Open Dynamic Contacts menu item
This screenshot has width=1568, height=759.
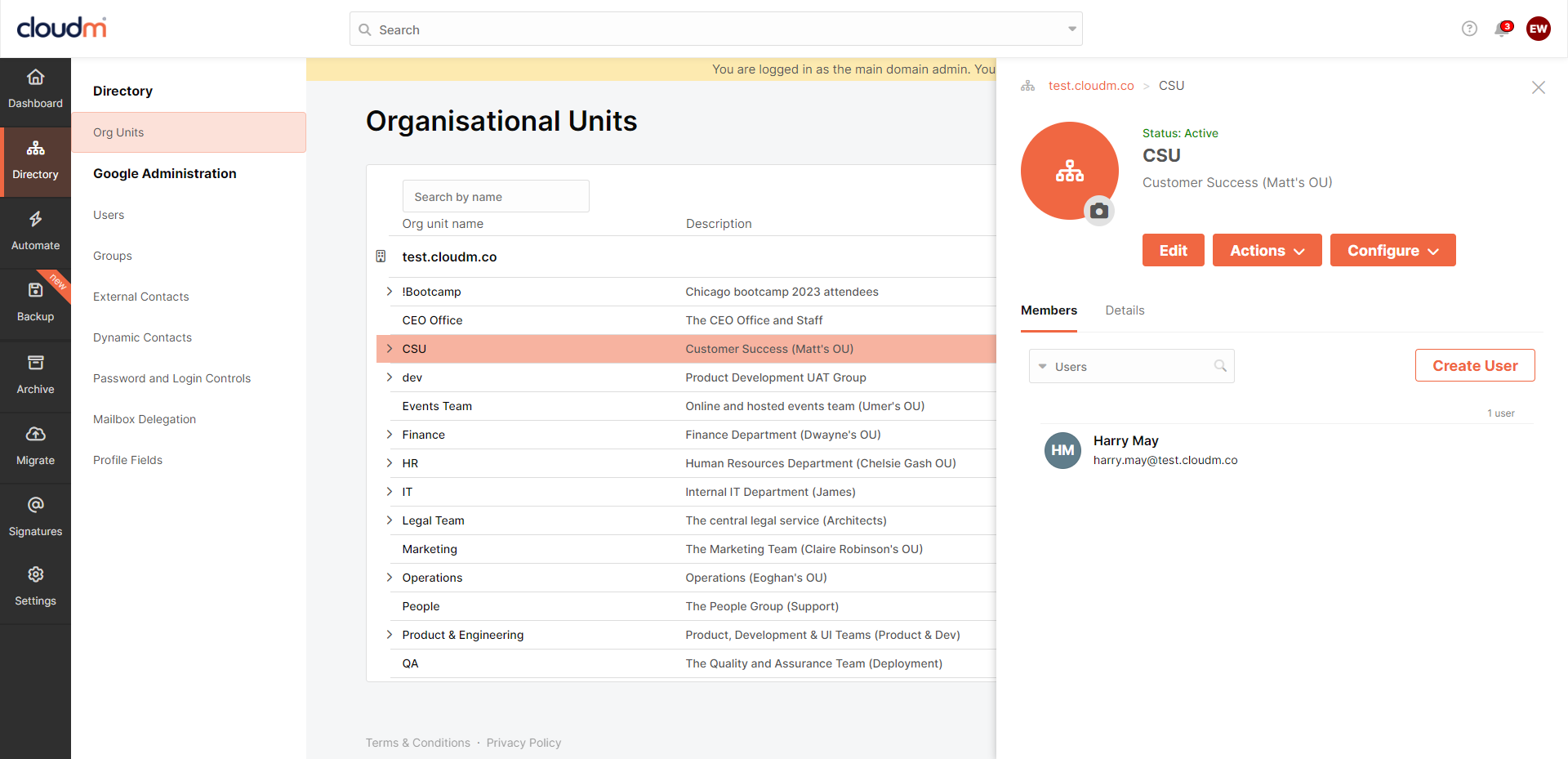142,337
